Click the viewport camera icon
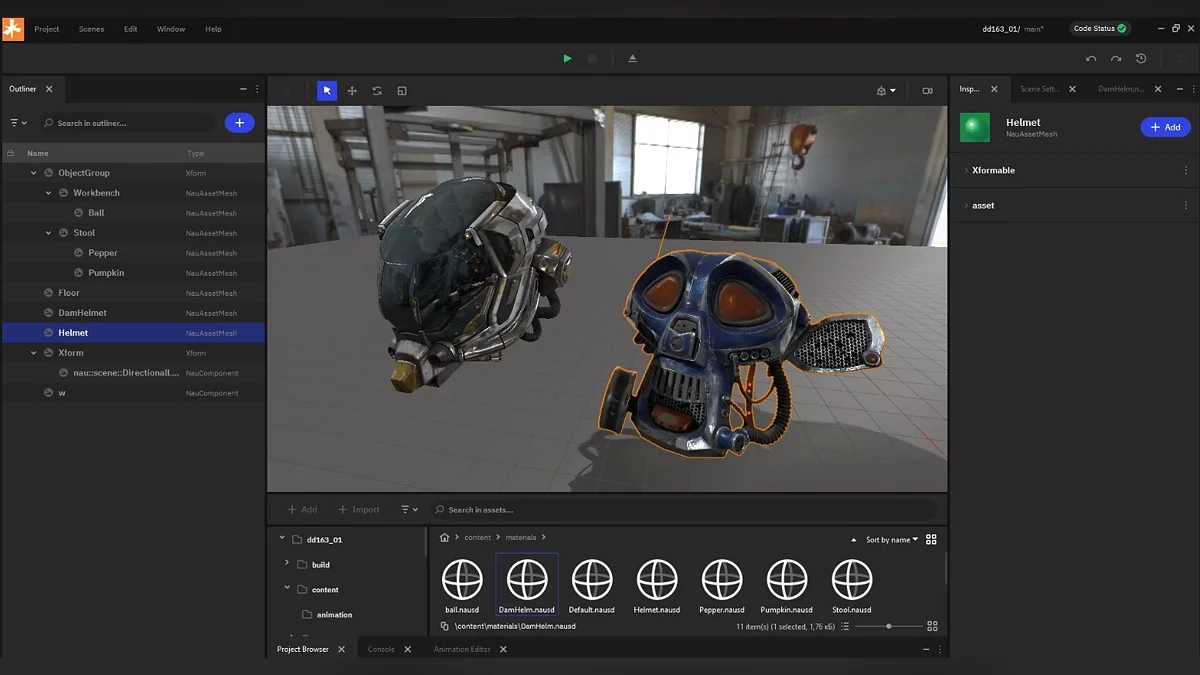Image resolution: width=1200 pixels, height=675 pixels. click(927, 91)
